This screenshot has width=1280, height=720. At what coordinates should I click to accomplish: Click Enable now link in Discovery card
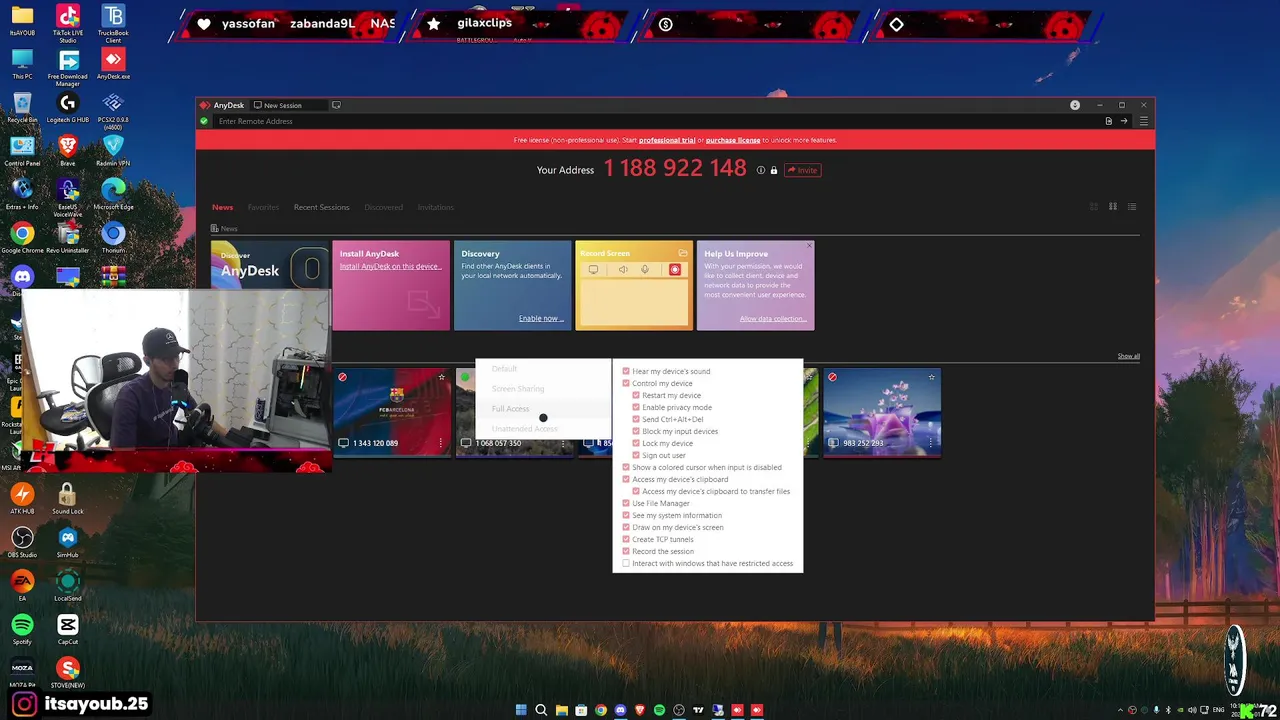(x=541, y=318)
